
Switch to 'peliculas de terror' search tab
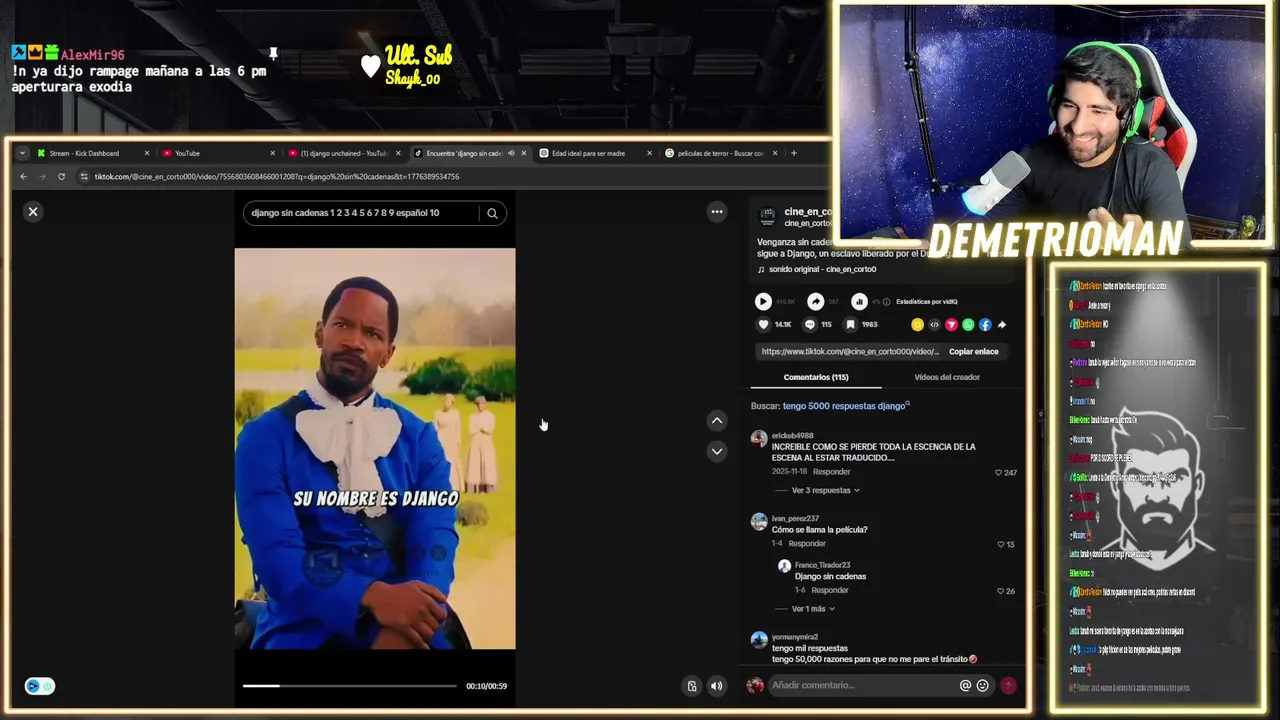pos(721,153)
